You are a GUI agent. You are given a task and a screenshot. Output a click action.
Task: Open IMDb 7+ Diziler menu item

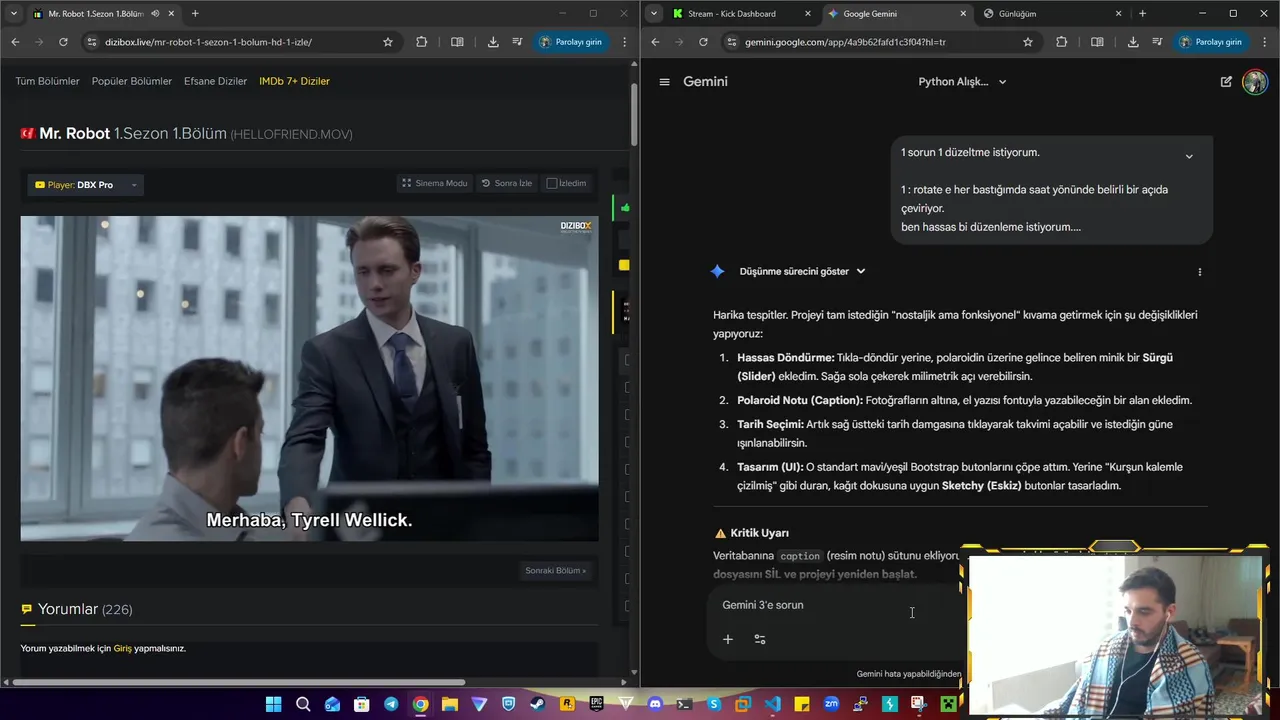[294, 81]
